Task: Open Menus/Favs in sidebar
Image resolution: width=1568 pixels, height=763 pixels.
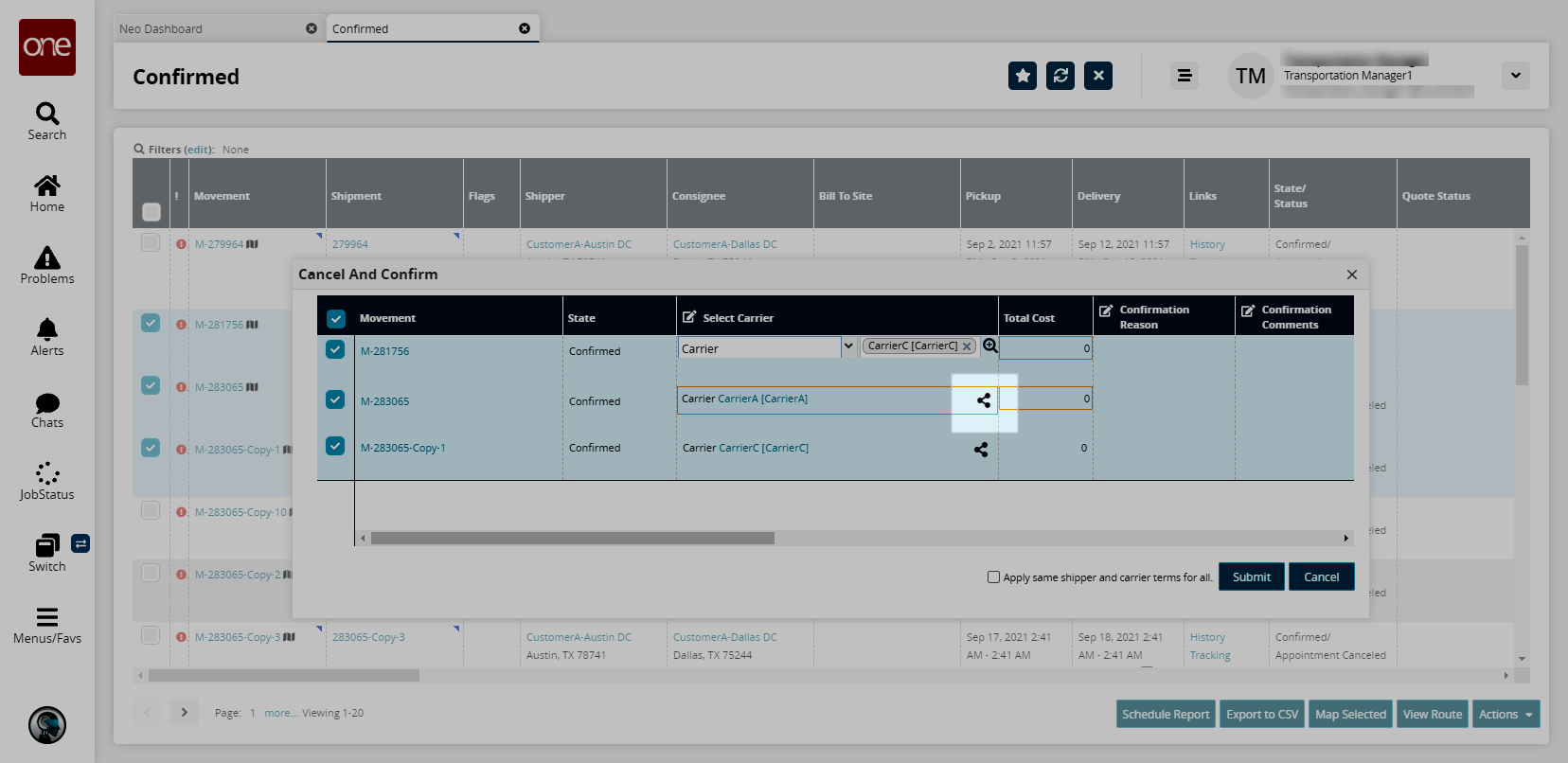Action: point(47,626)
